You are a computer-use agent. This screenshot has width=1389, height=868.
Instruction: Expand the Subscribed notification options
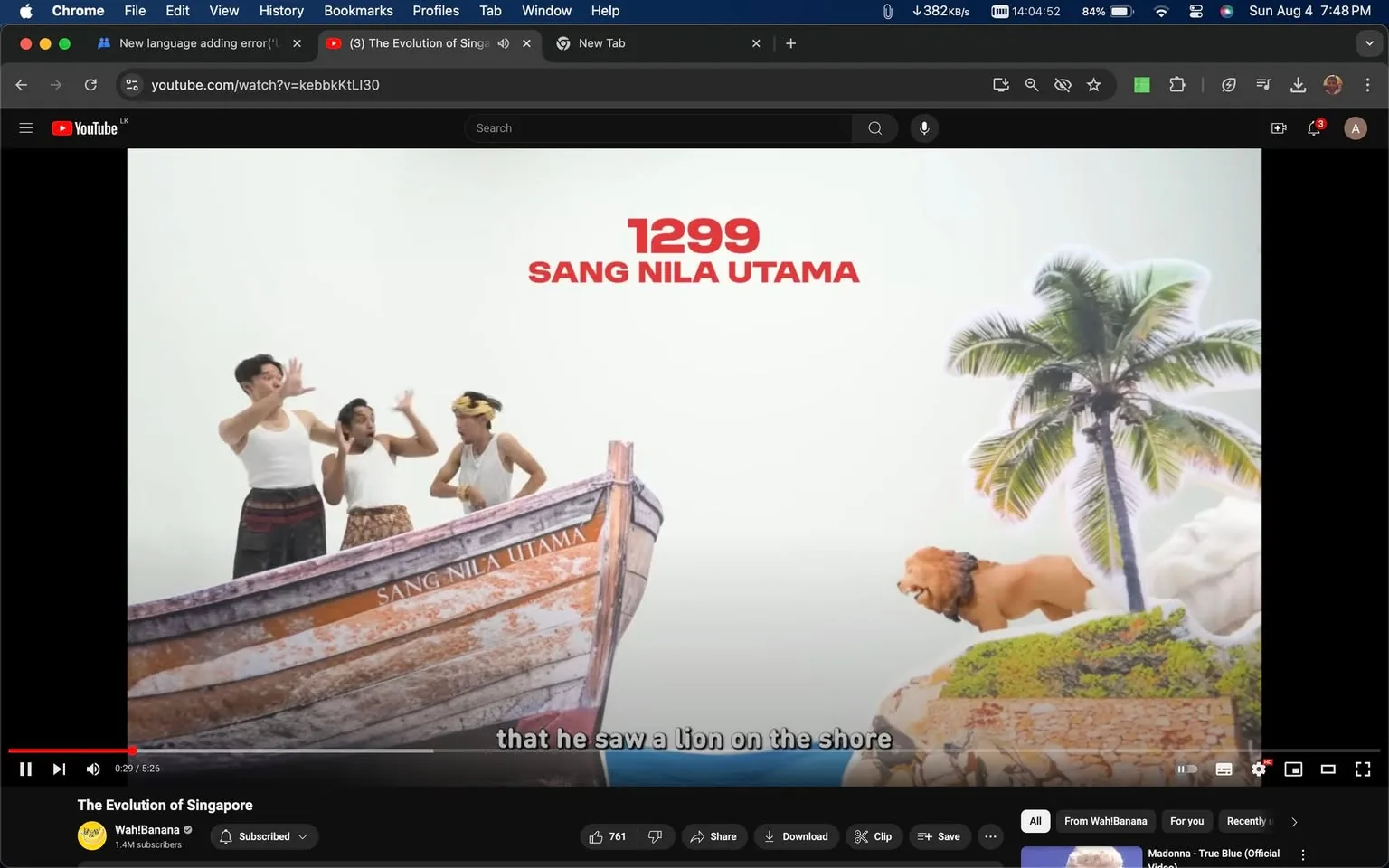[x=304, y=836]
